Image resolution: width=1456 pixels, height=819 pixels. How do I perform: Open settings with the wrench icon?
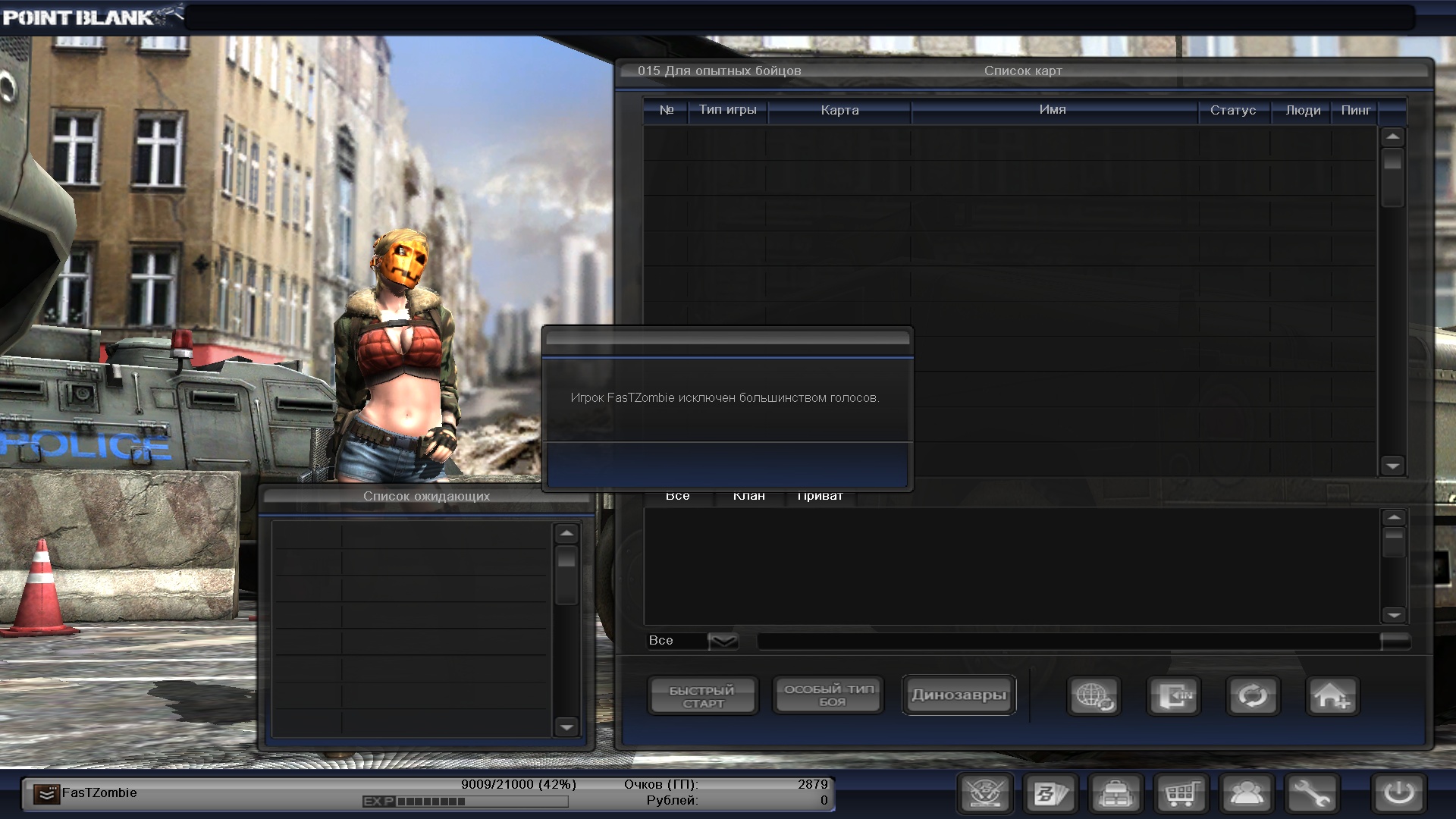[x=1311, y=794]
